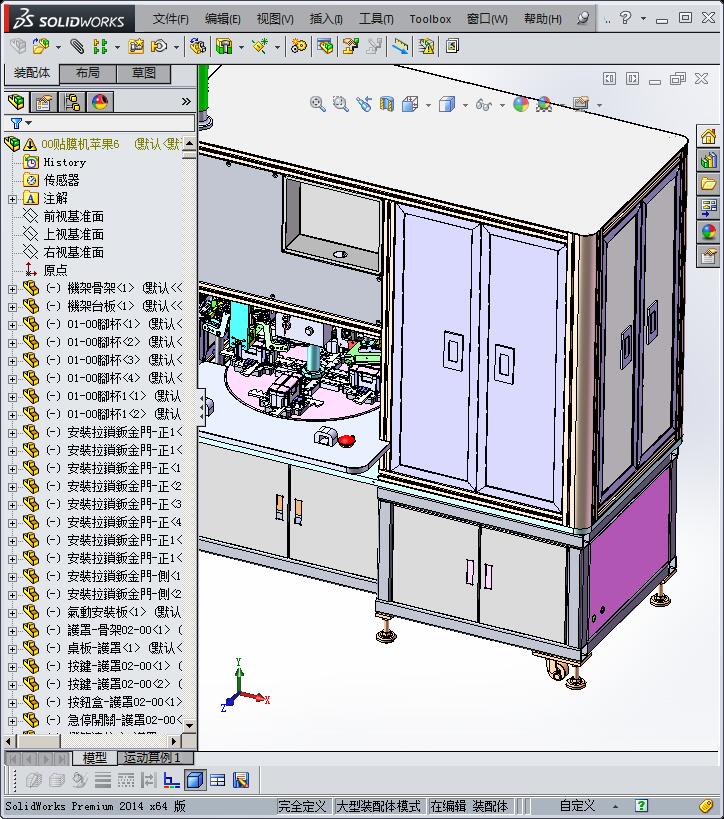Click the table grid icon in the bottom toolbar
The height and width of the screenshot is (819, 724).
pyautogui.click(x=218, y=780)
